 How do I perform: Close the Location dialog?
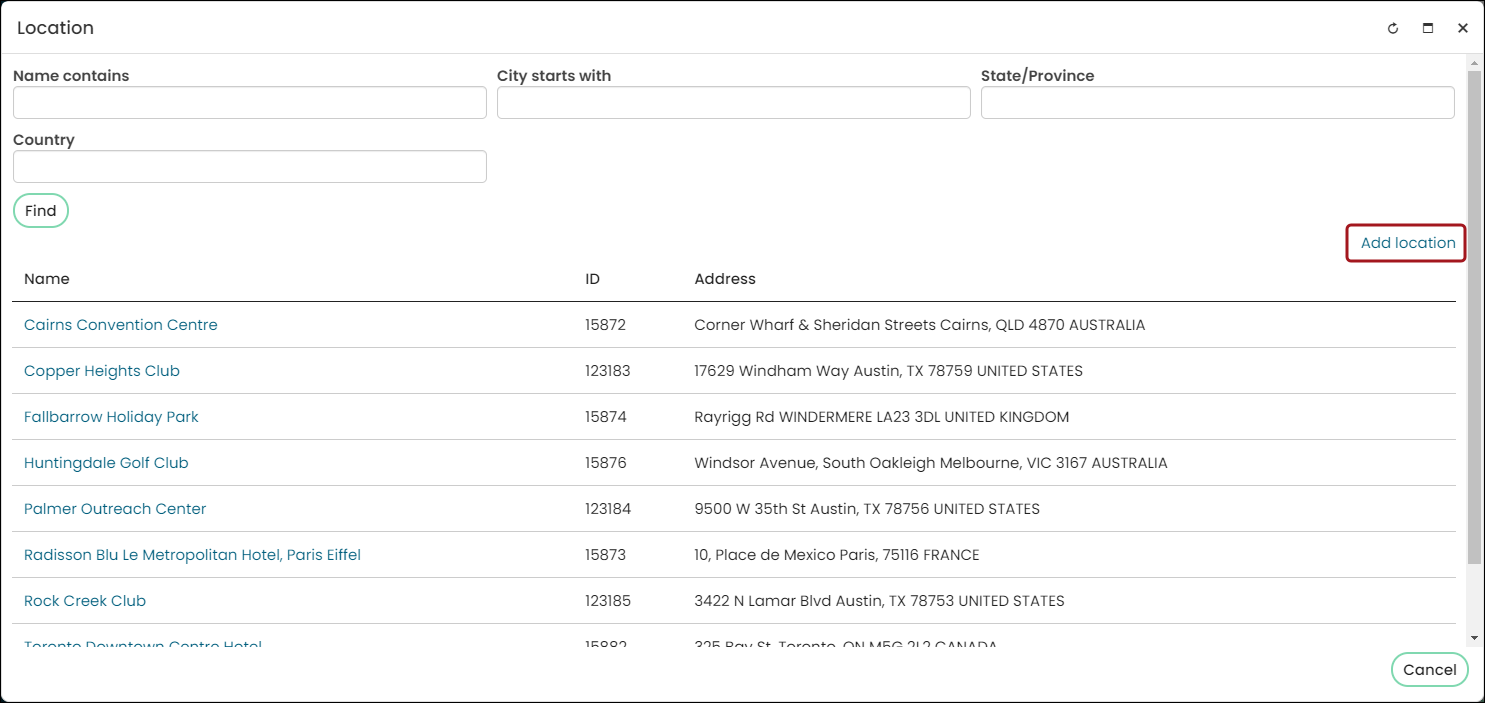click(x=1463, y=29)
